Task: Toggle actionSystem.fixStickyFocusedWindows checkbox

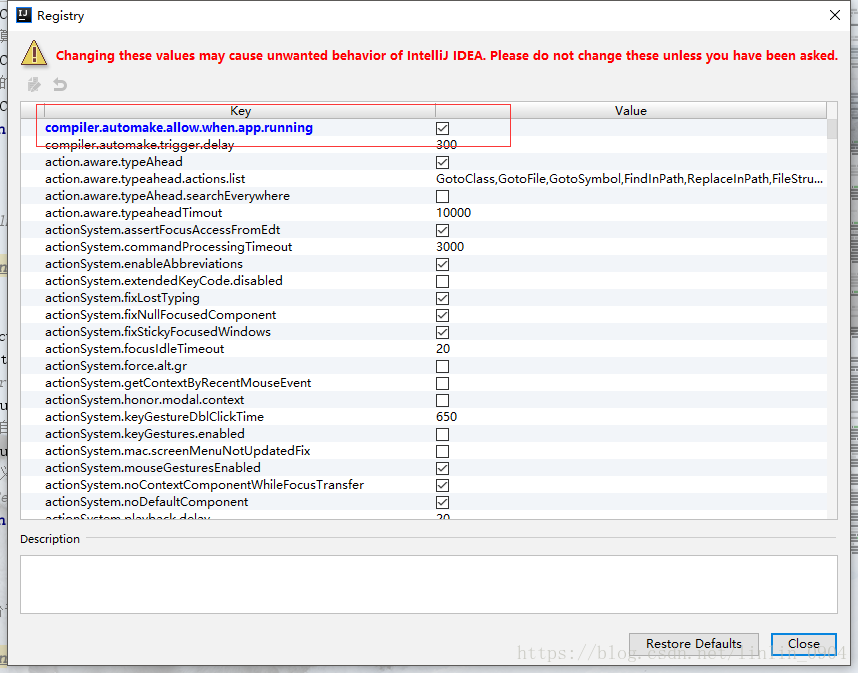Action: pyautogui.click(x=442, y=332)
